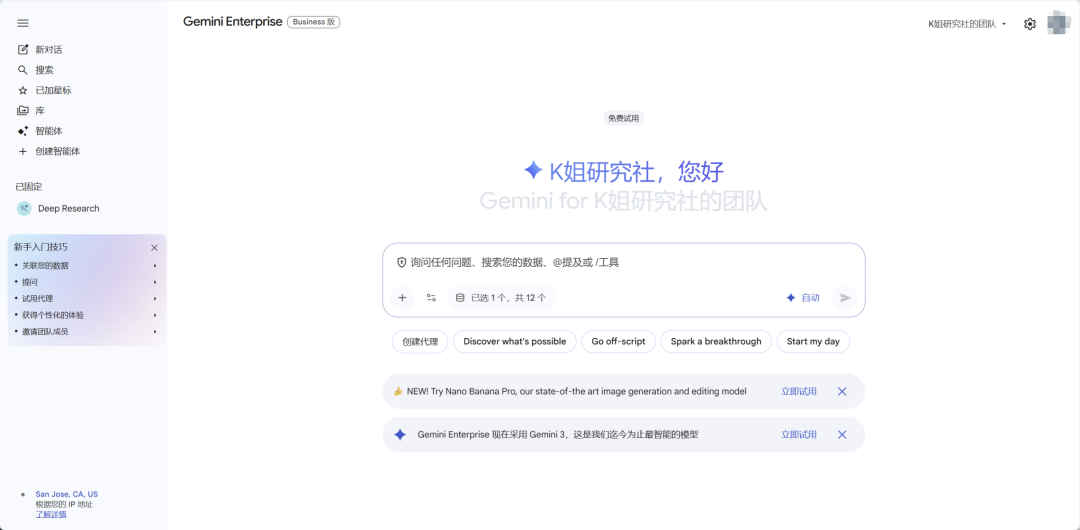Click the banana icon in the banner
The width and height of the screenshot is (1080, 530).
click(x=398, y=391)
